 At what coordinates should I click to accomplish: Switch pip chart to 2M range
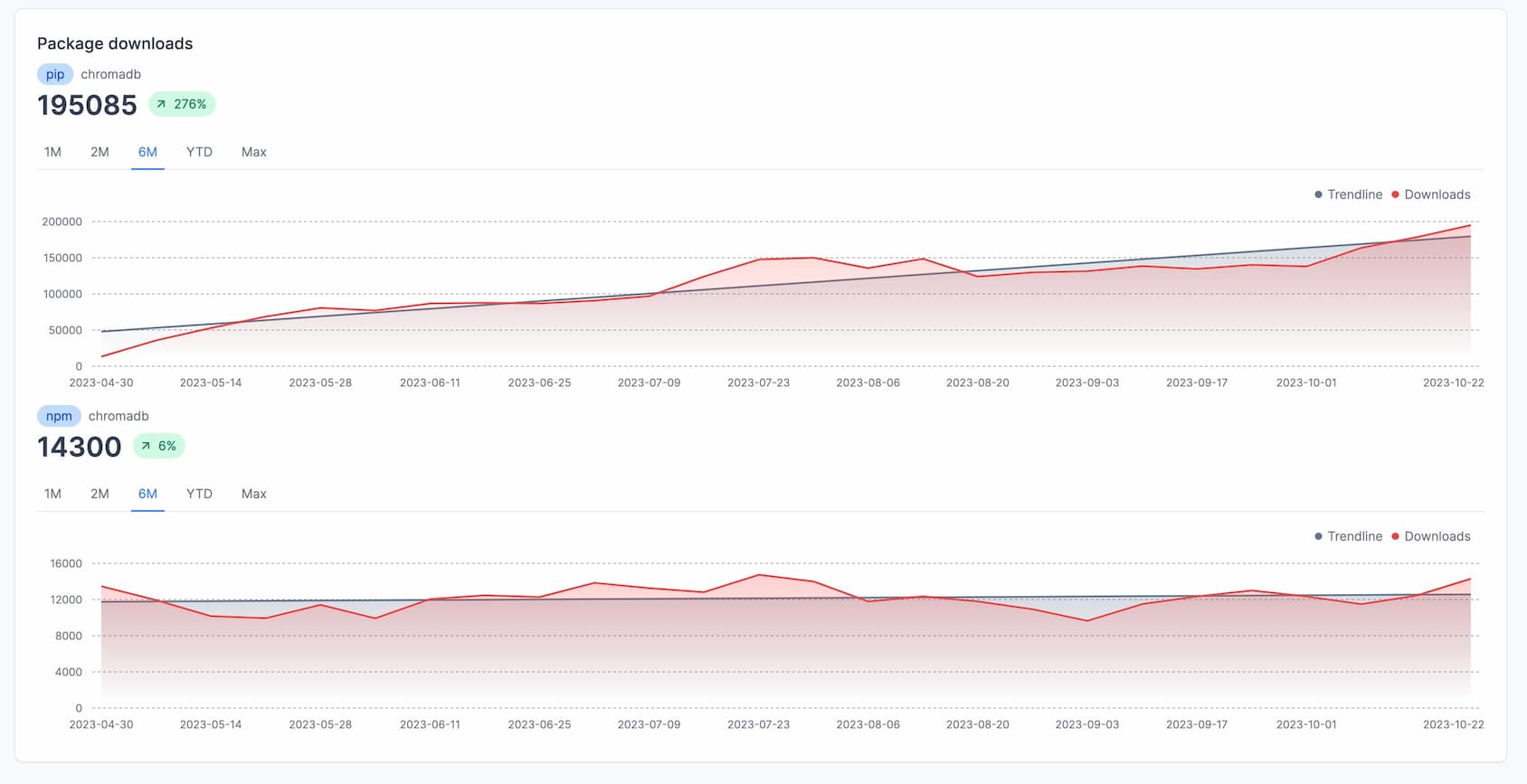pyautogui.click(x=100, y=152)
